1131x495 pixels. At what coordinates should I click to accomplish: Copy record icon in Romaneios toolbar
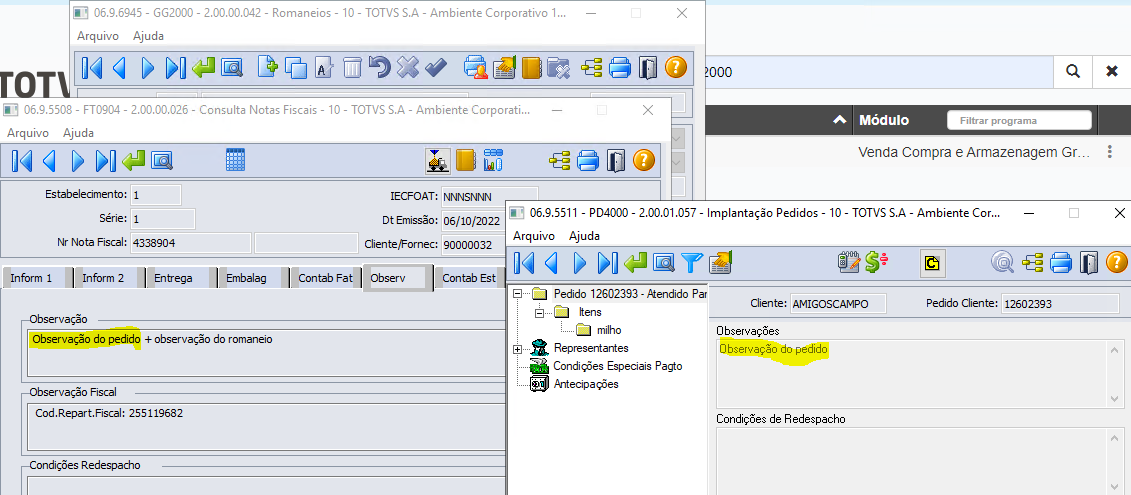(x=296, y=68)
